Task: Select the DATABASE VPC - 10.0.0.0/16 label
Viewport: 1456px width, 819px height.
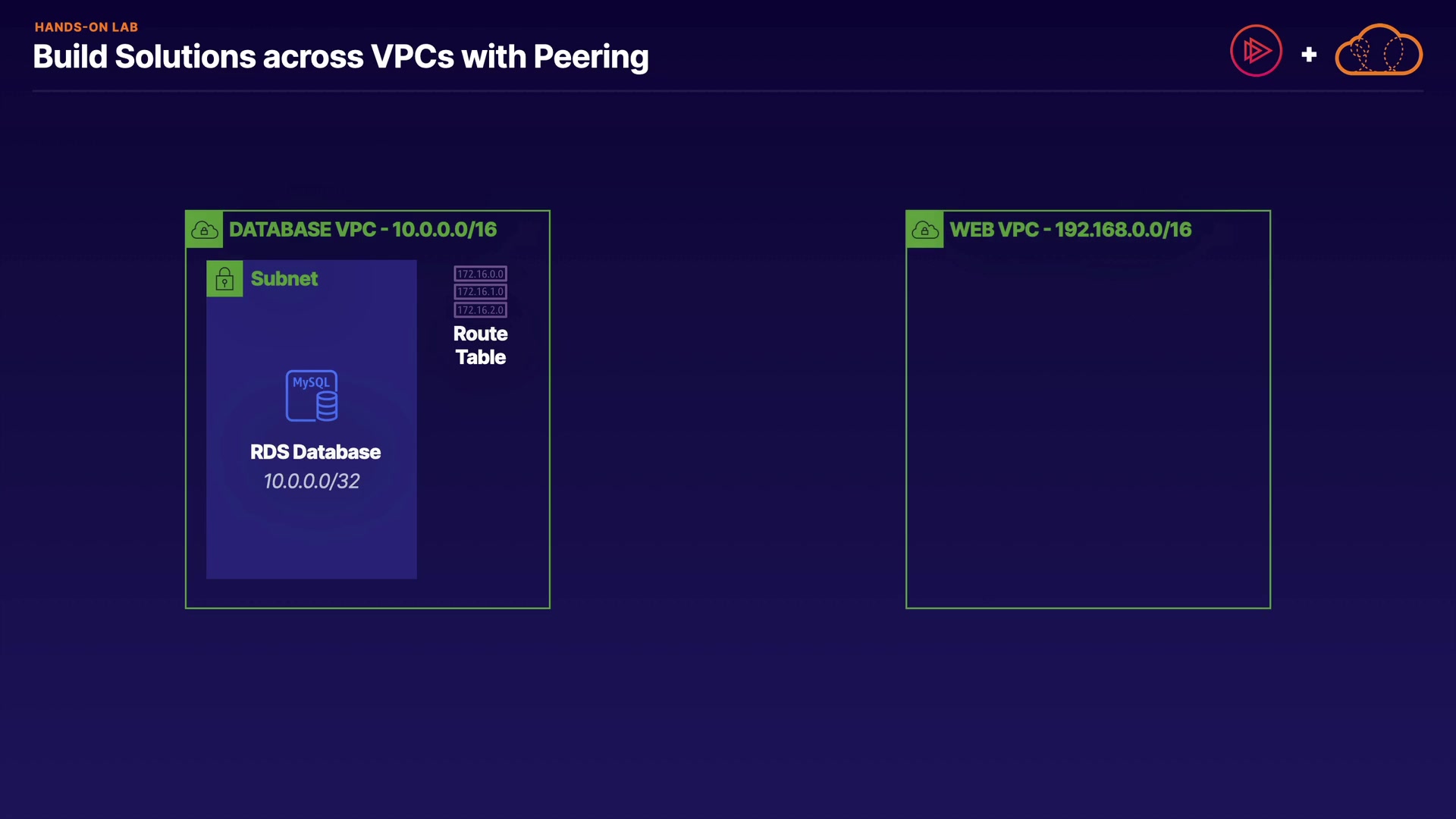Action: click(x=362, y=230)
